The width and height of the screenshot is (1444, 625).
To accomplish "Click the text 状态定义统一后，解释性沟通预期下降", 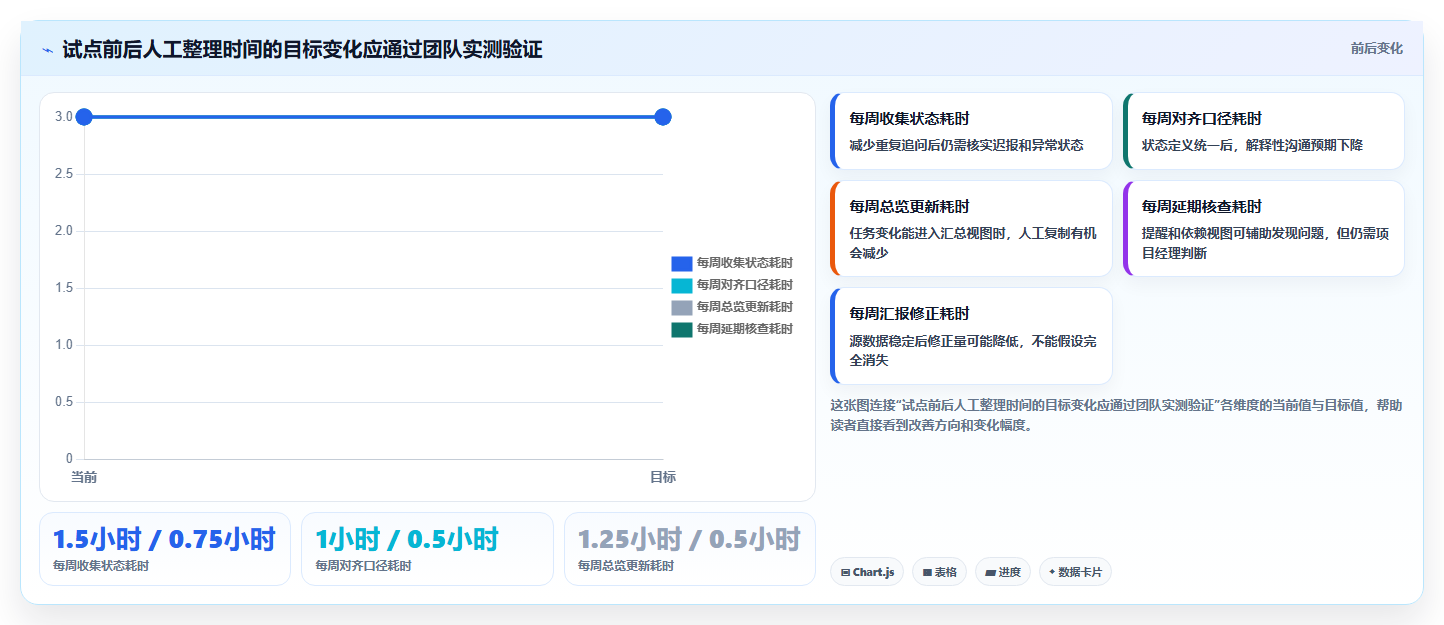I will coord(1252,146).
